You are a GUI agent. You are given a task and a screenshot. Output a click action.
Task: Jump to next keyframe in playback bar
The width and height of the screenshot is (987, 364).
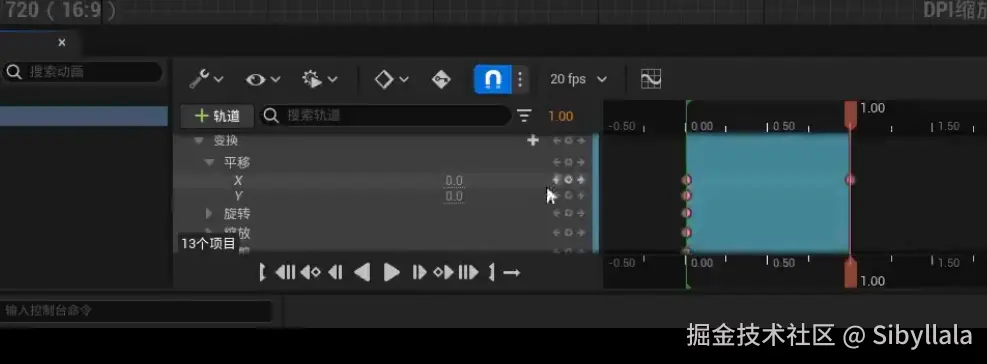[x=444, y=272]
